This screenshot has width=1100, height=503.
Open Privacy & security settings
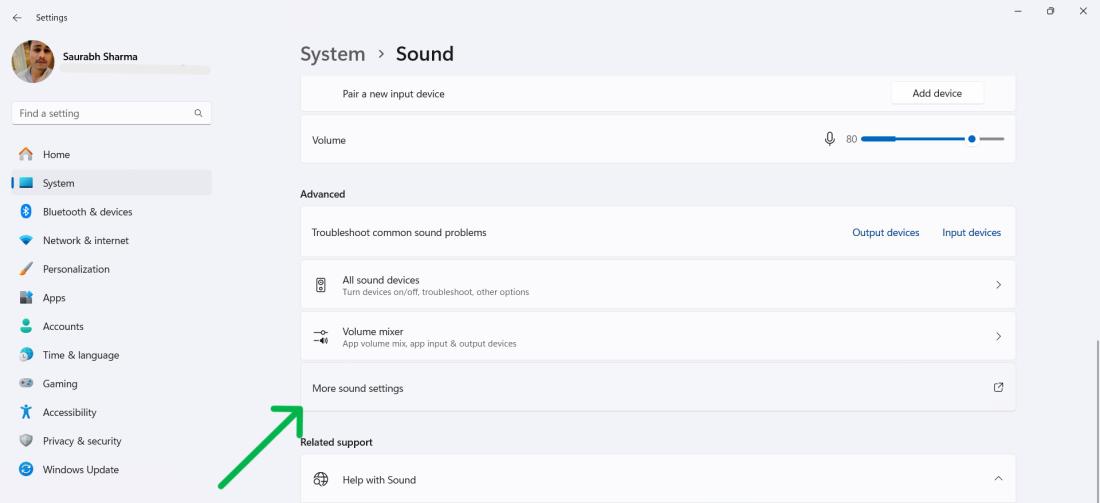pyautogui.click(x=82, y=441)
